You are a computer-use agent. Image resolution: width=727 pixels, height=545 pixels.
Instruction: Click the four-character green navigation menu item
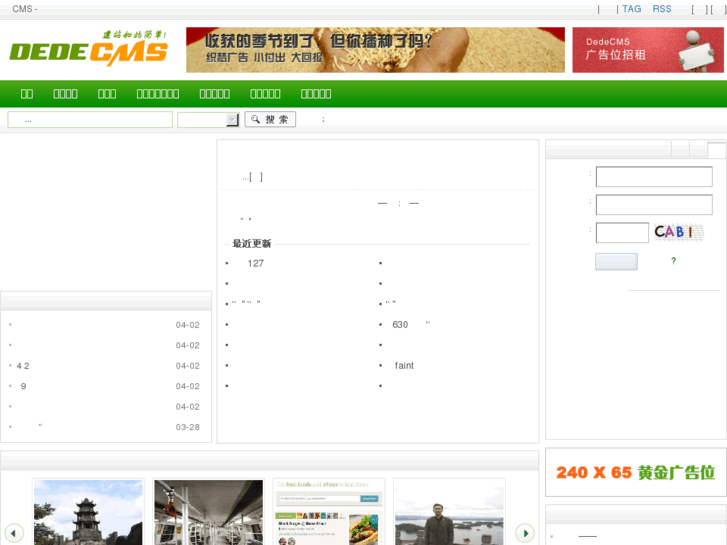[65, 94]
